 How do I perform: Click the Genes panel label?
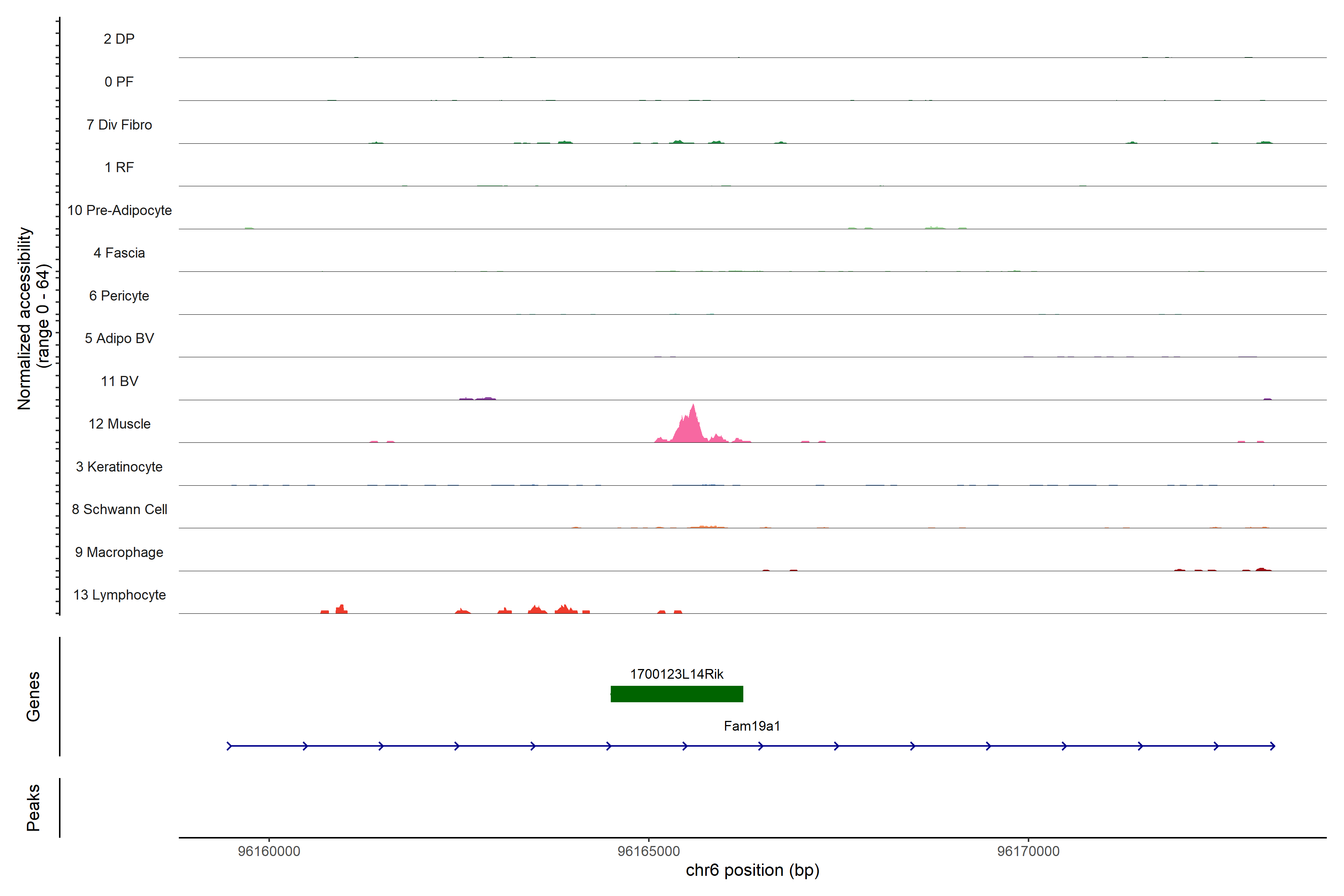coord(33,696)
